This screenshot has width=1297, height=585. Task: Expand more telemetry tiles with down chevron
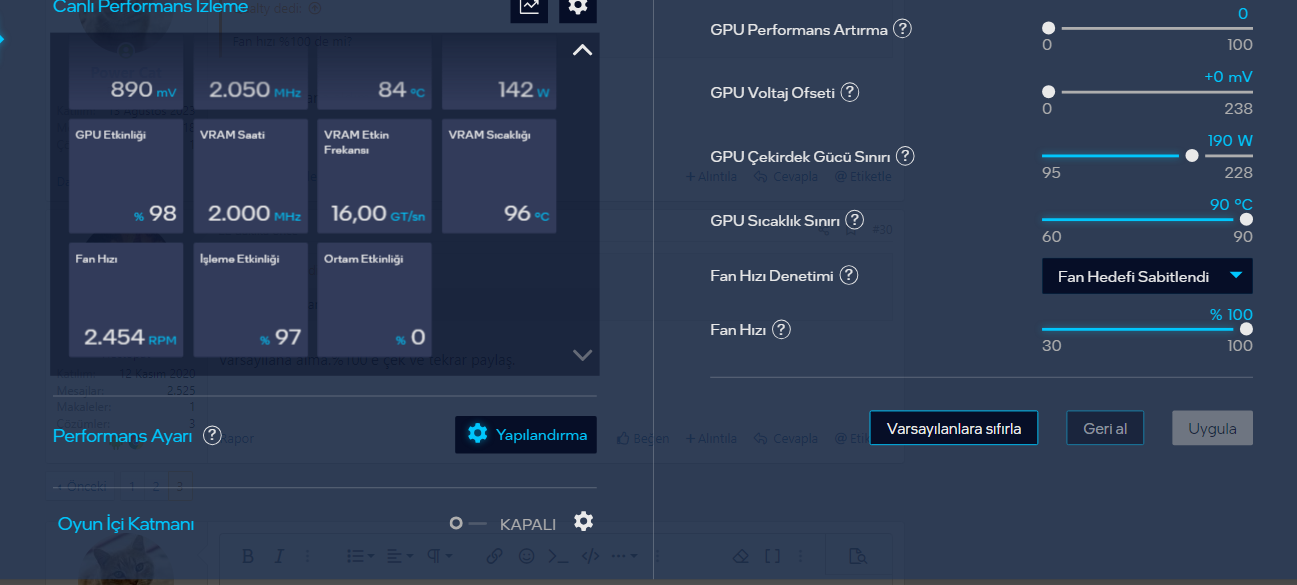pos(582,354)
